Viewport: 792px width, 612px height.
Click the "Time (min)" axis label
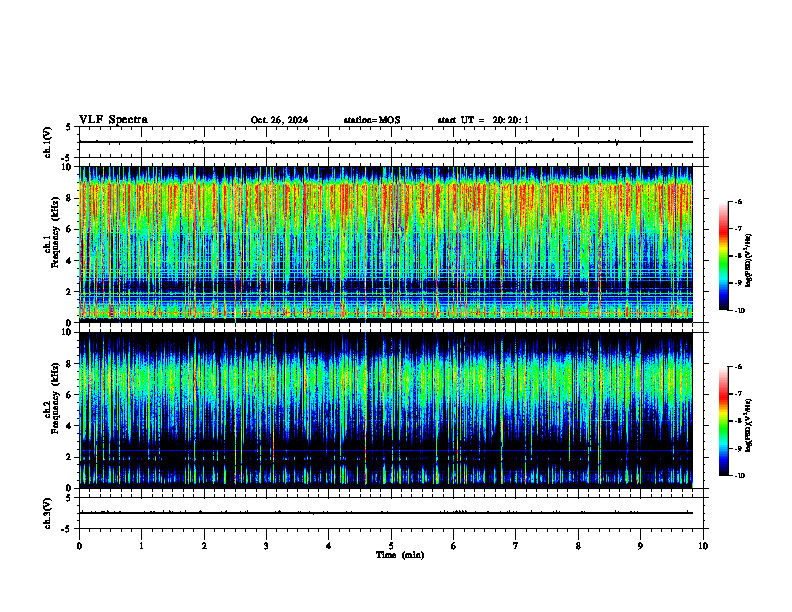(400, 555)
